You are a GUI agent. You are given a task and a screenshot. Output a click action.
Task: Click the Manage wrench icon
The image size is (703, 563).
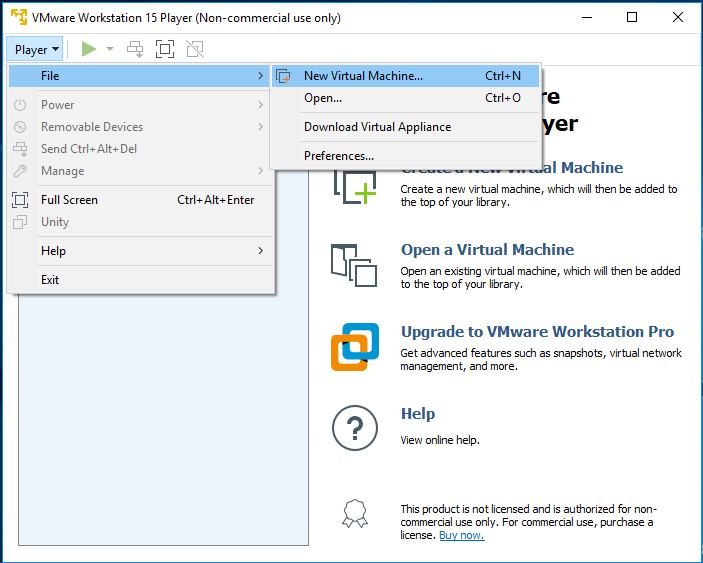20,171
